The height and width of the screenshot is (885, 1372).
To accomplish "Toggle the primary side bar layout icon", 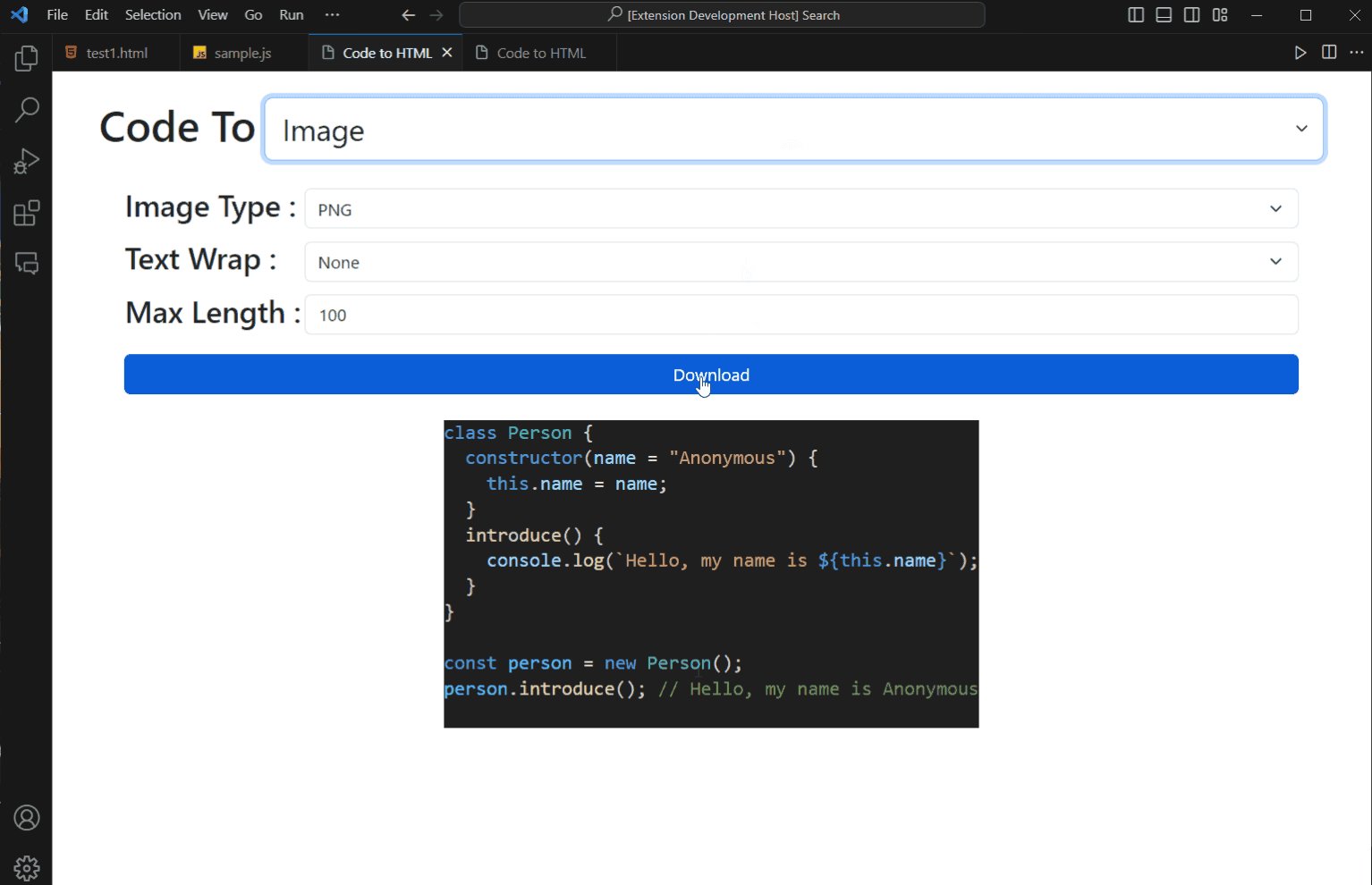I will pyautogui.click(x=1136, y=15).
